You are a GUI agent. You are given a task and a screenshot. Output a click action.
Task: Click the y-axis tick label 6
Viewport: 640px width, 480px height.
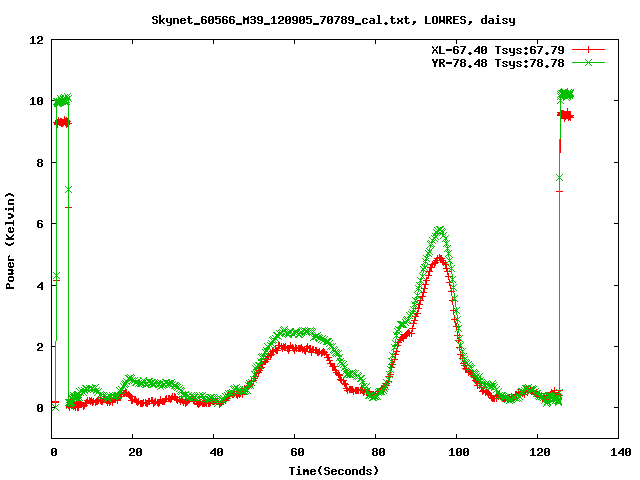point(40,224)
